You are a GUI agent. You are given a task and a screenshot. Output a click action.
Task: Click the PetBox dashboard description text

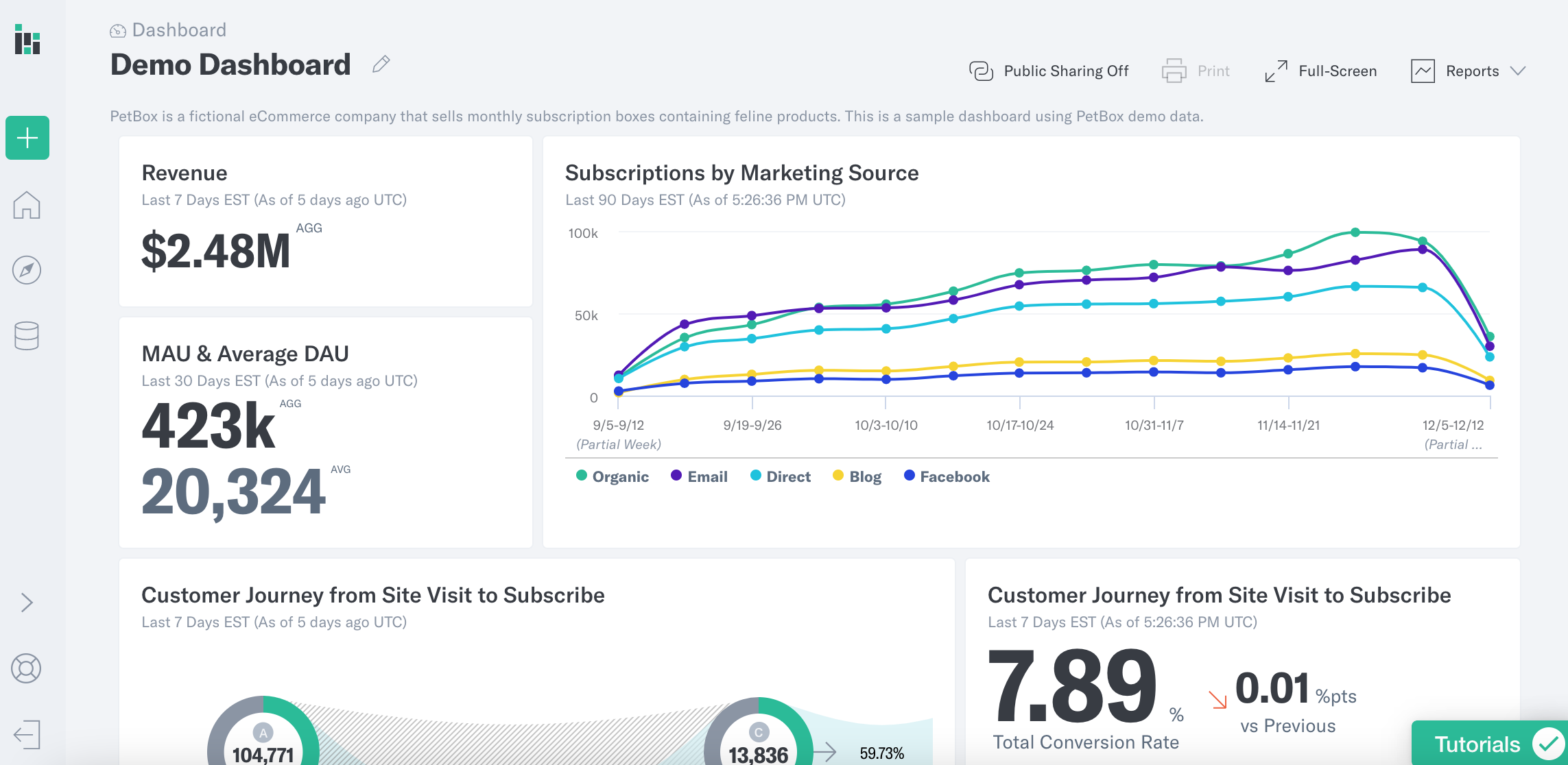(657, 117)
